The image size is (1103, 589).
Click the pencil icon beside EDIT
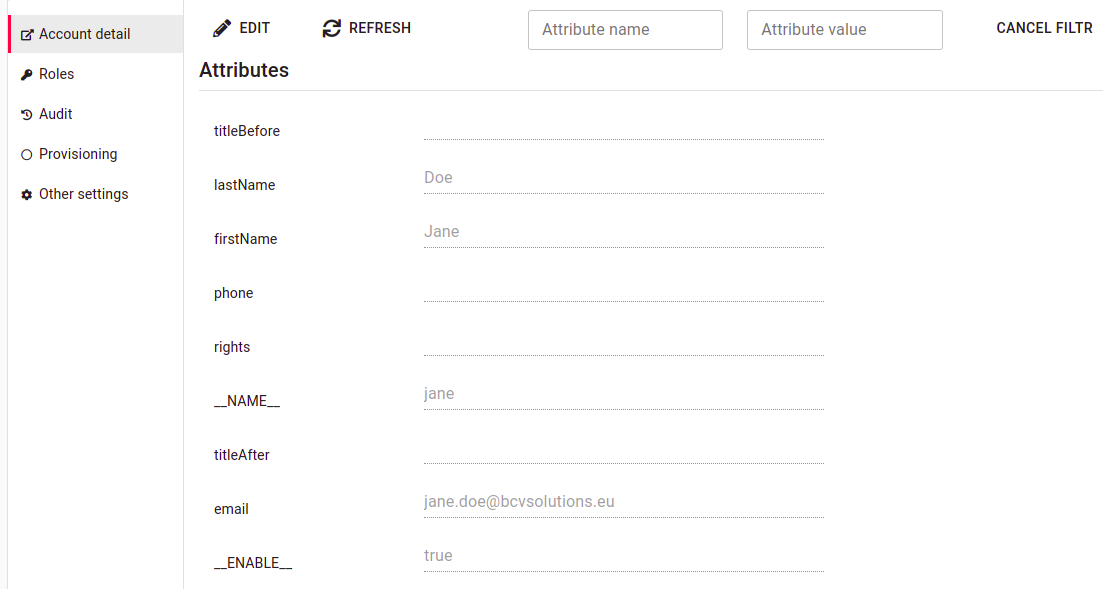[222, 28]
